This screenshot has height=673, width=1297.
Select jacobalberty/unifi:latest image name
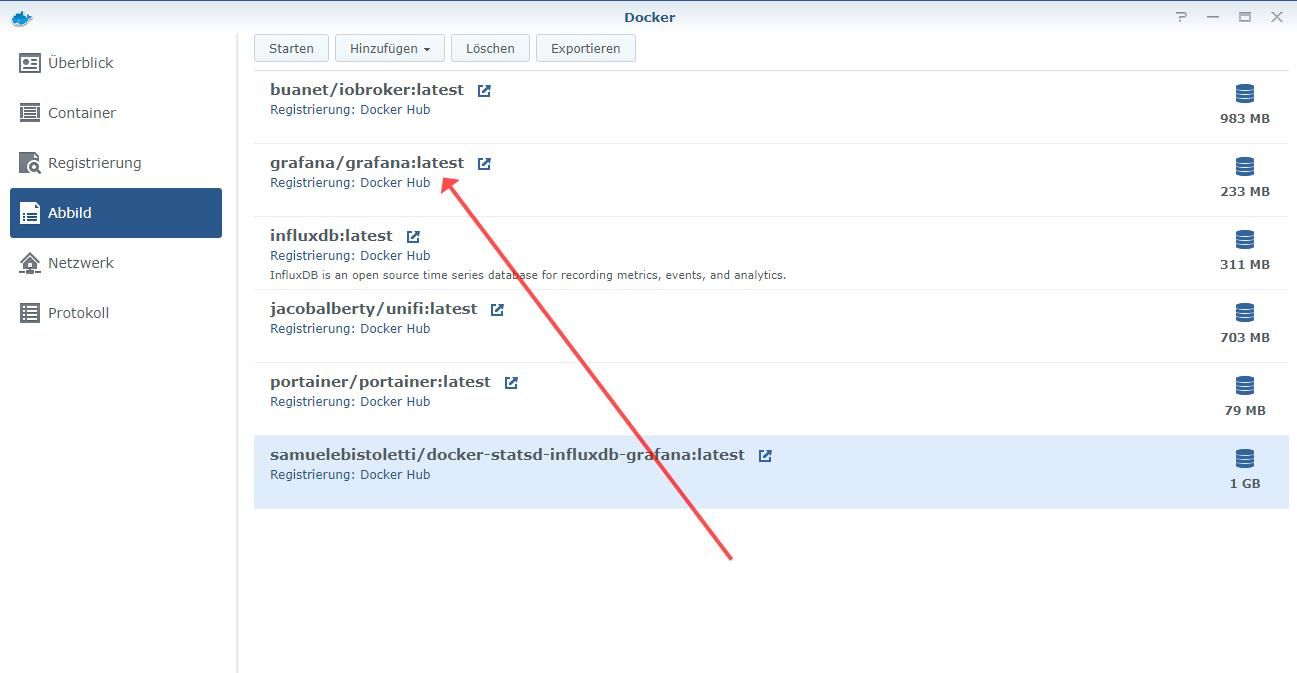tap(373, 309)
